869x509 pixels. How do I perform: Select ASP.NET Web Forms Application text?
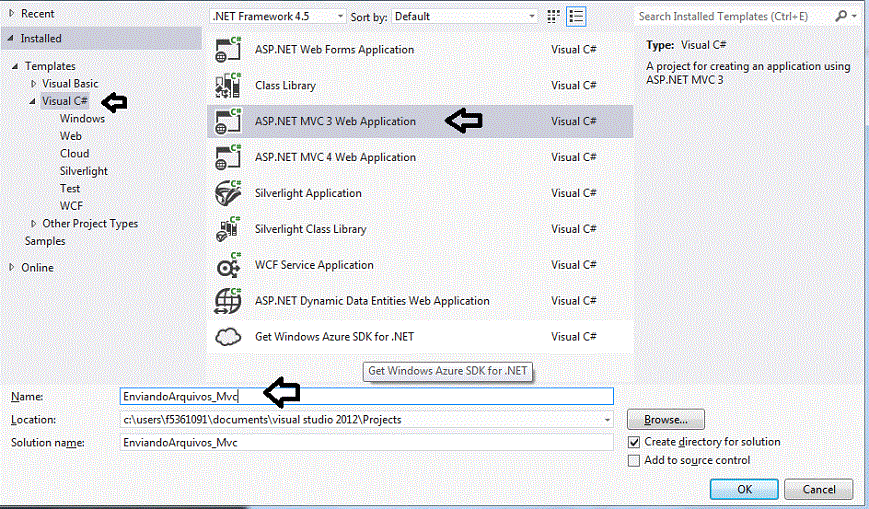(334, 49)
